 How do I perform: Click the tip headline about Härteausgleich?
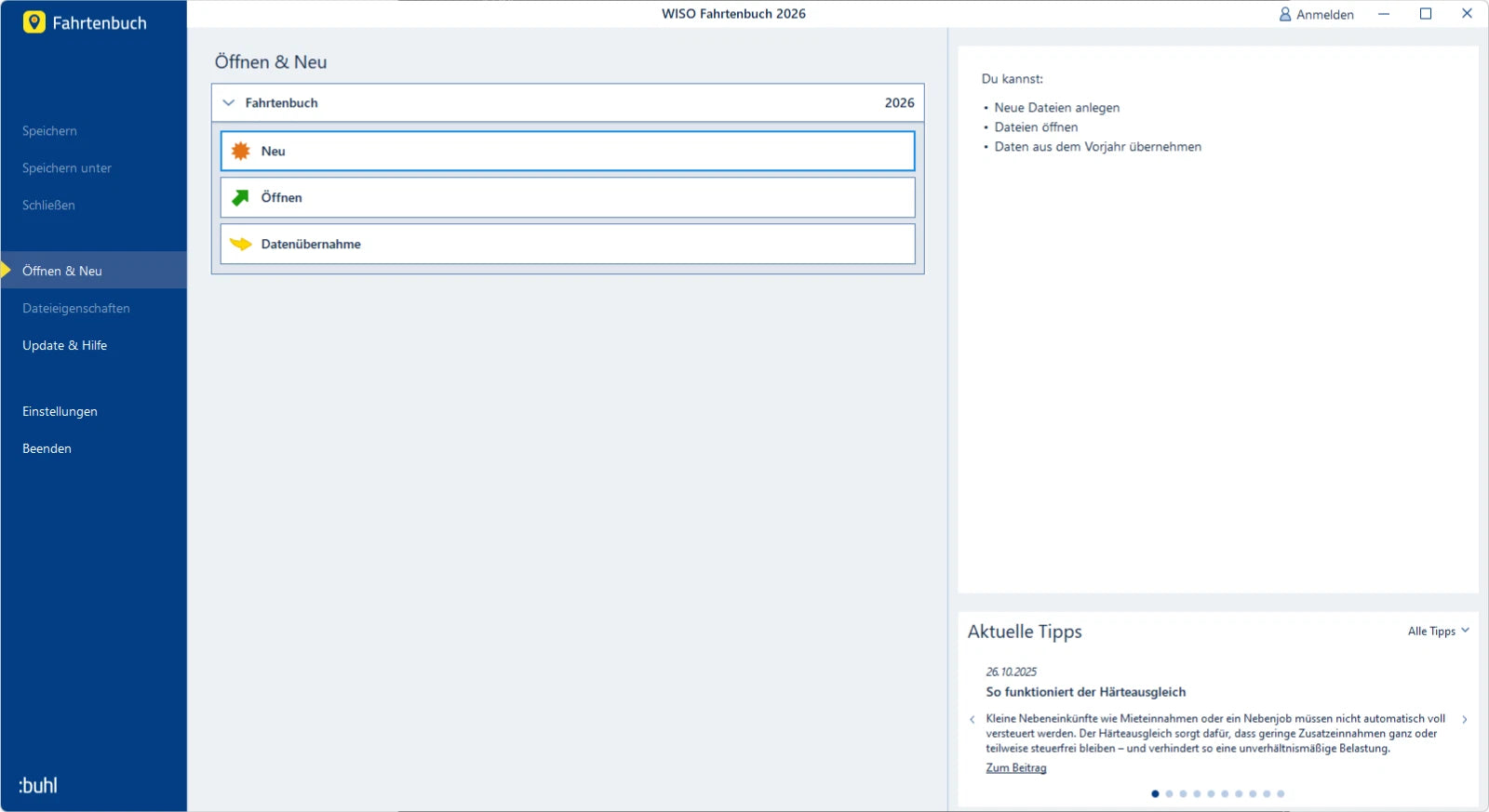[x=1086, y=692]
